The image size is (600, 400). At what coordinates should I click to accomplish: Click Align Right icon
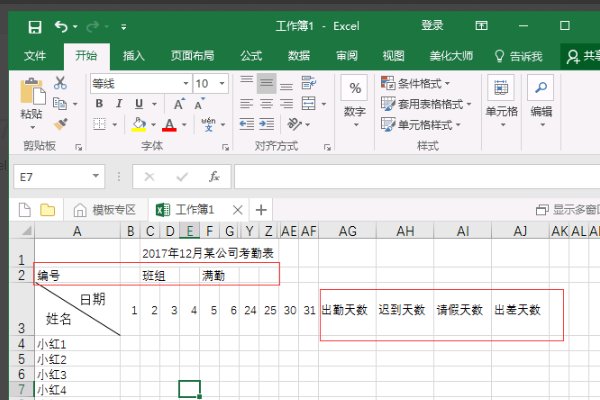(x=286, y=104)
